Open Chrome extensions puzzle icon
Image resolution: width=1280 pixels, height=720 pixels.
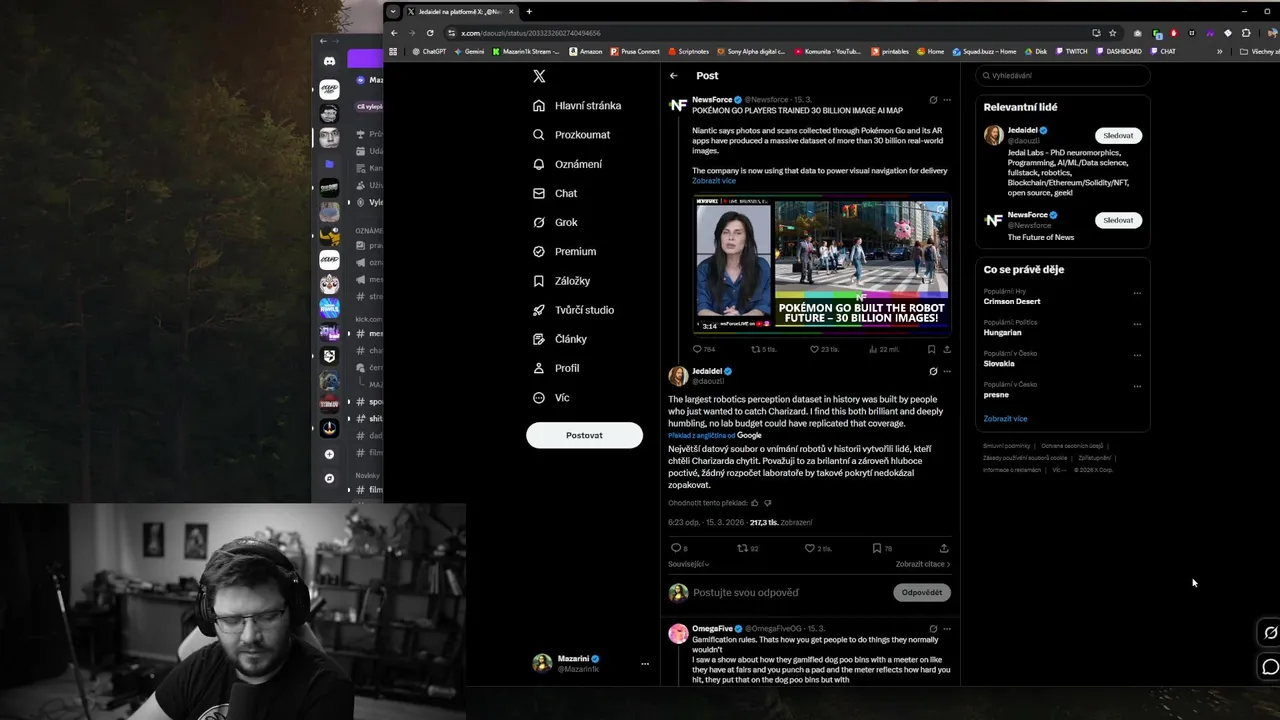[1244, 33]
